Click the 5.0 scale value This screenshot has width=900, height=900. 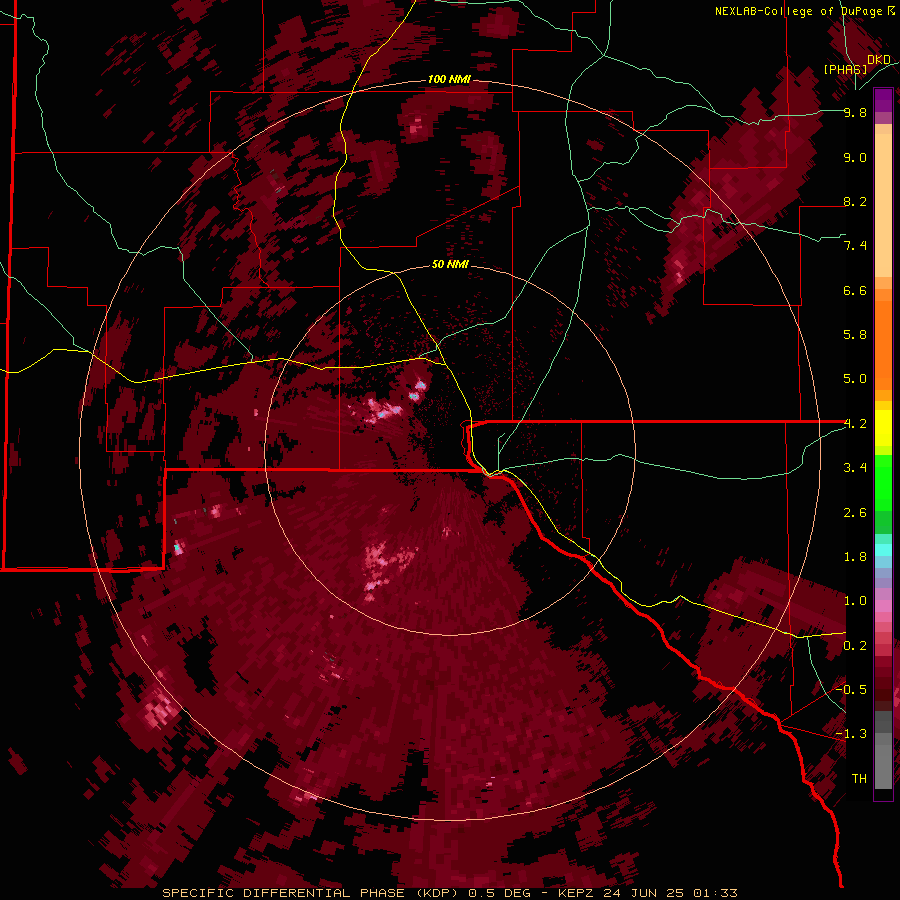tap(855, 379)
